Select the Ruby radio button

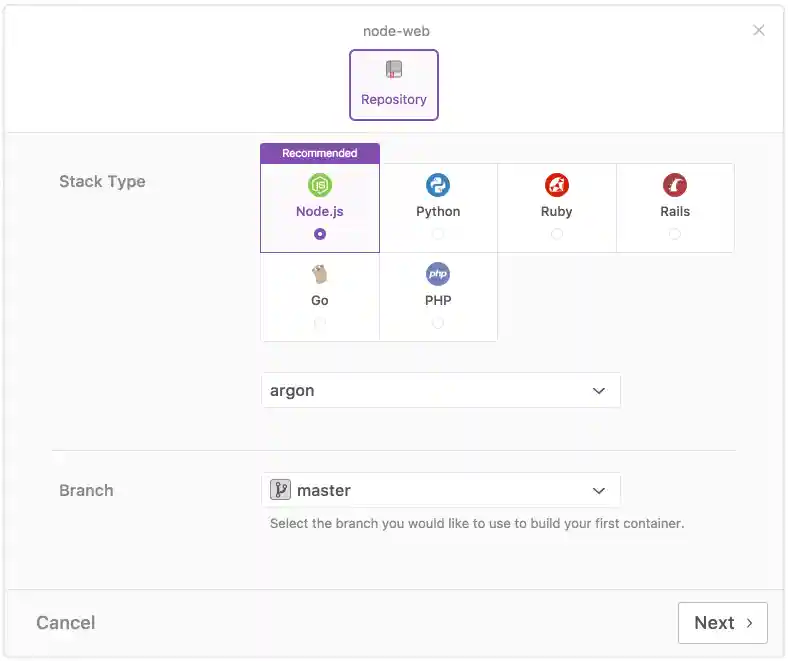(x=557, y=234)
